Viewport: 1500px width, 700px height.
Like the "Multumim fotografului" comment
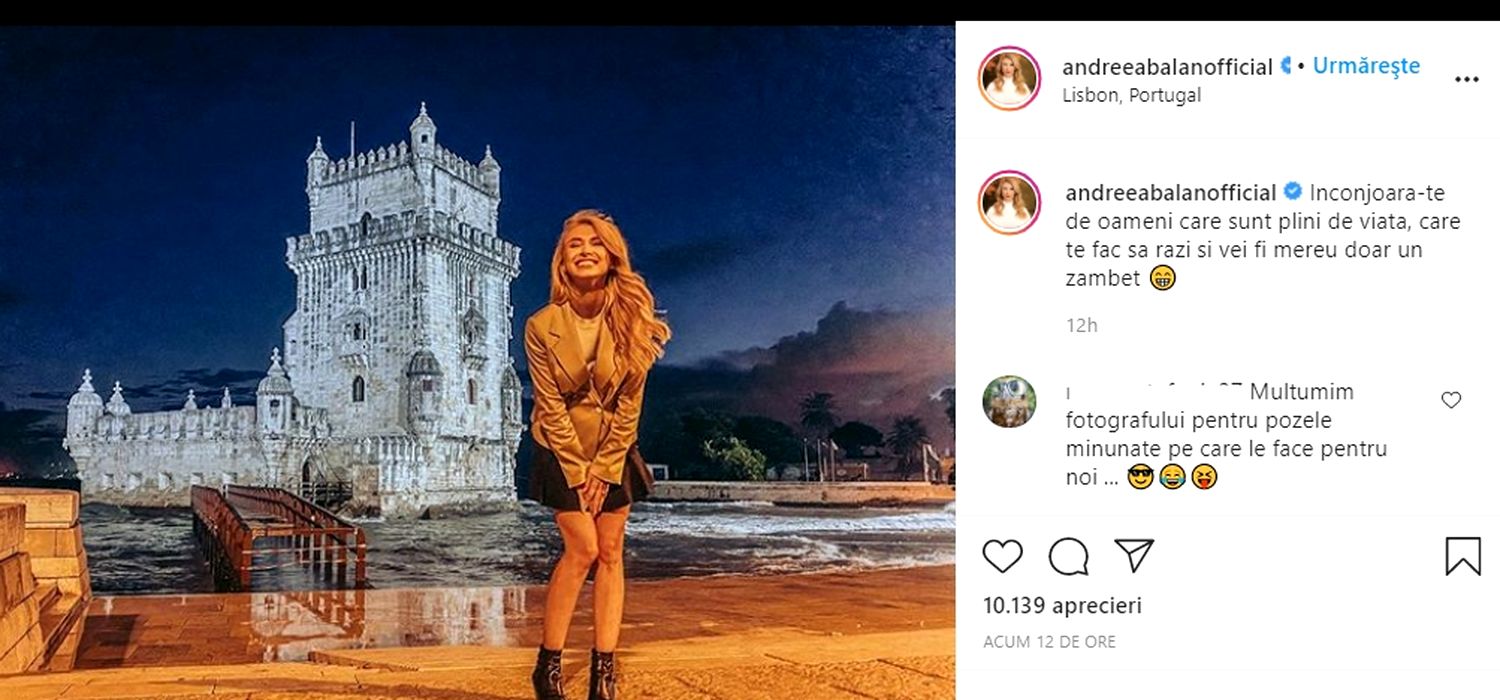[x=1451, y=401]
